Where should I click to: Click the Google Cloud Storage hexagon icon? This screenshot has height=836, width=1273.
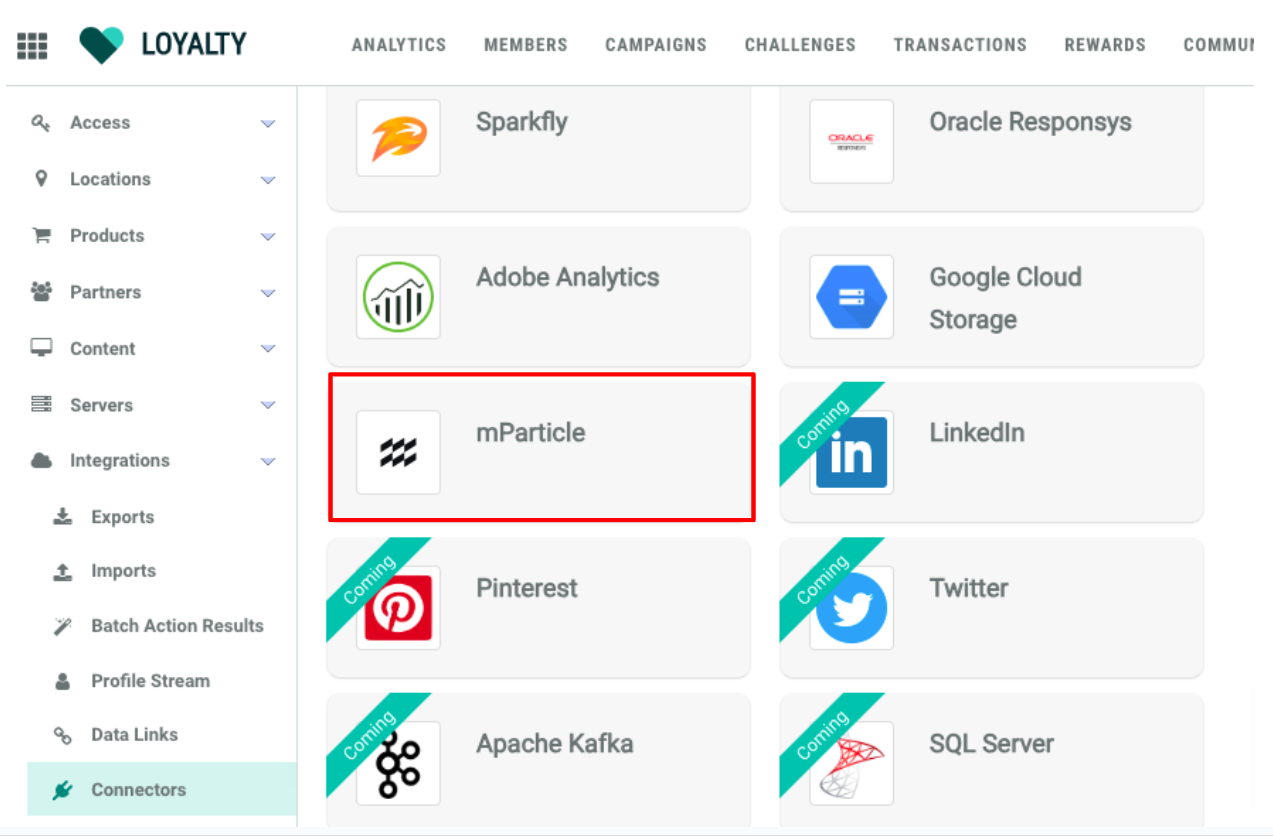pos(851,297)
